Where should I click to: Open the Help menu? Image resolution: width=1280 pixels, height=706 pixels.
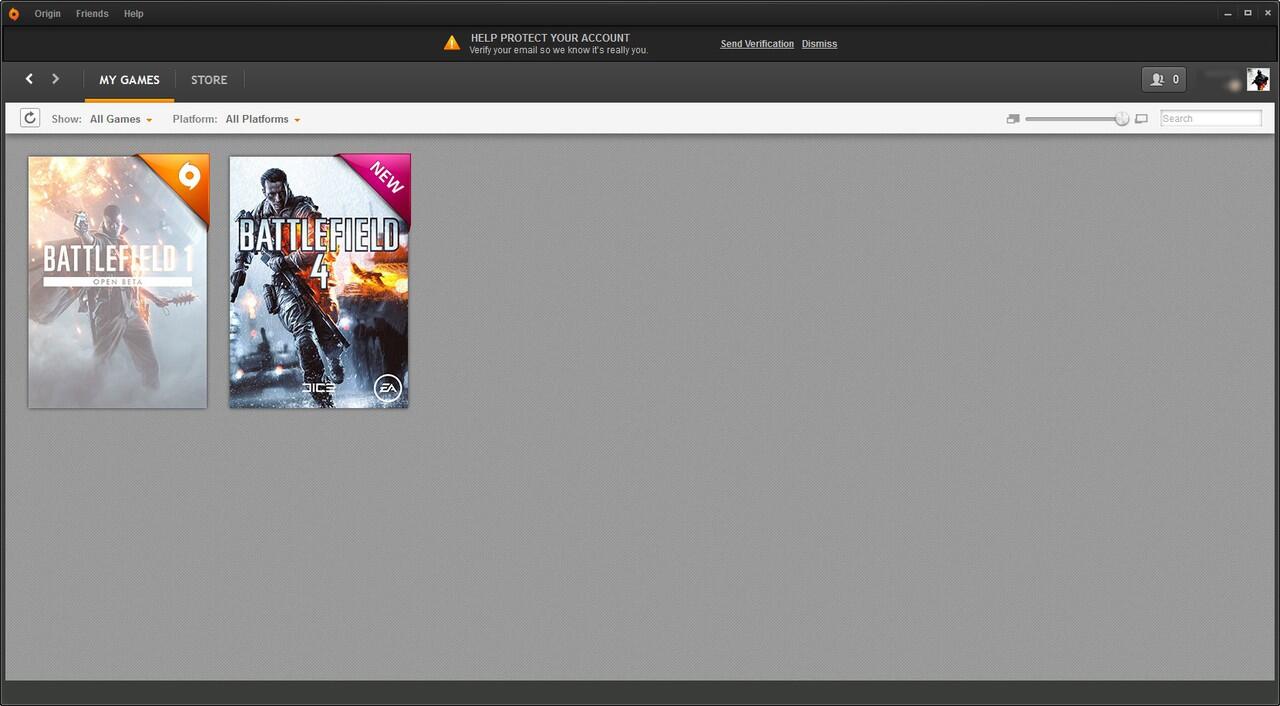click(134, 14)
